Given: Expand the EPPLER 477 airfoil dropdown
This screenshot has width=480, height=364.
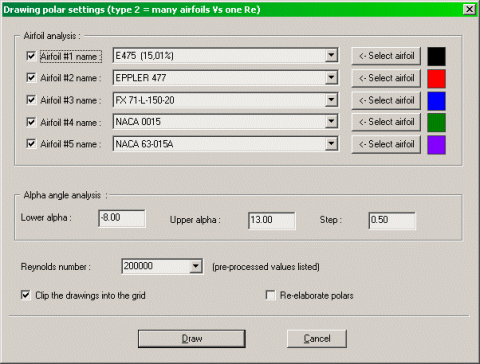Looking at the screenshot, I should tap(331, 78).
